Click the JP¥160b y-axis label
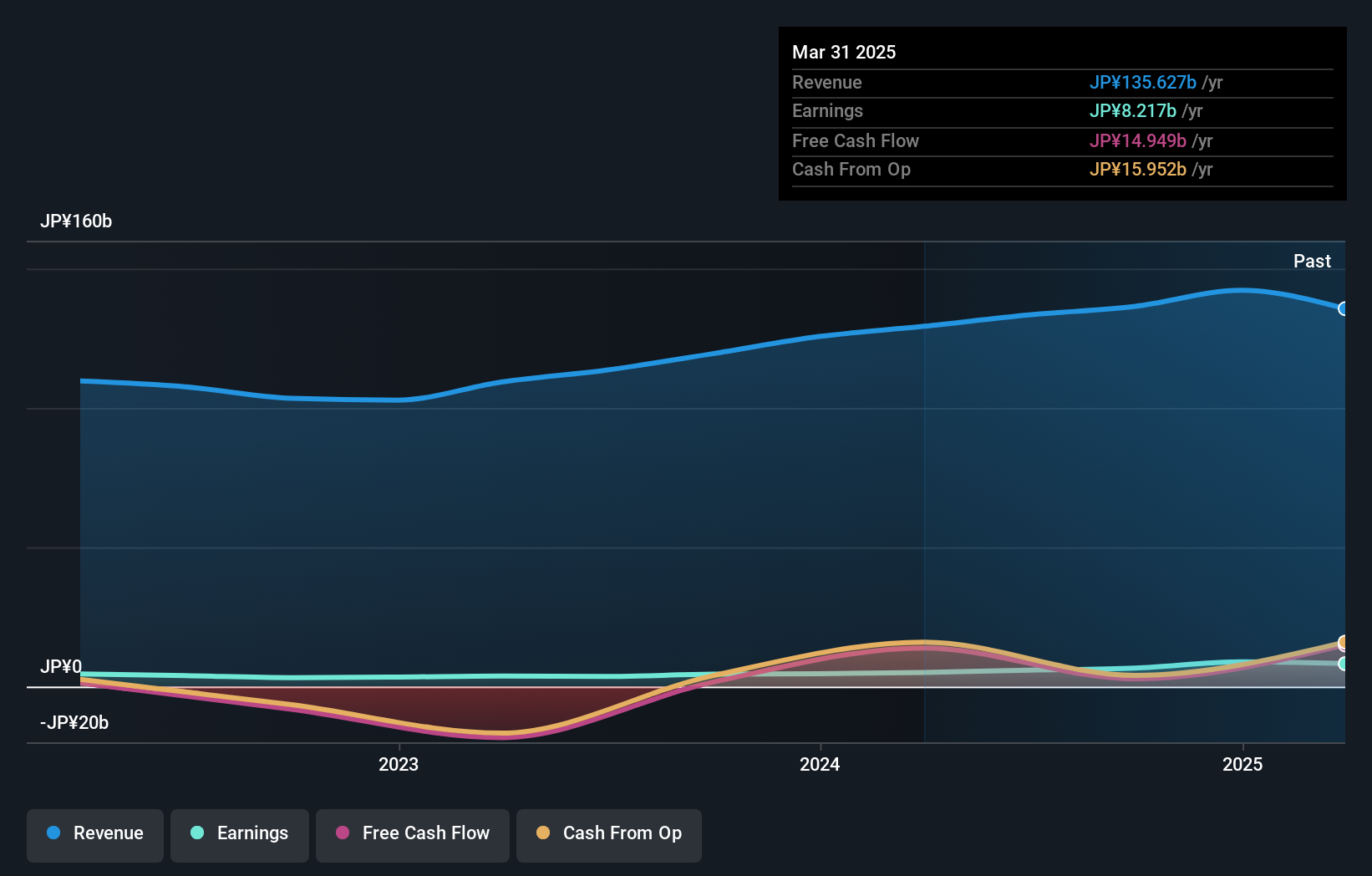Image resolution: width=1372 pixels, height=876 pixels. coord(76,221)
